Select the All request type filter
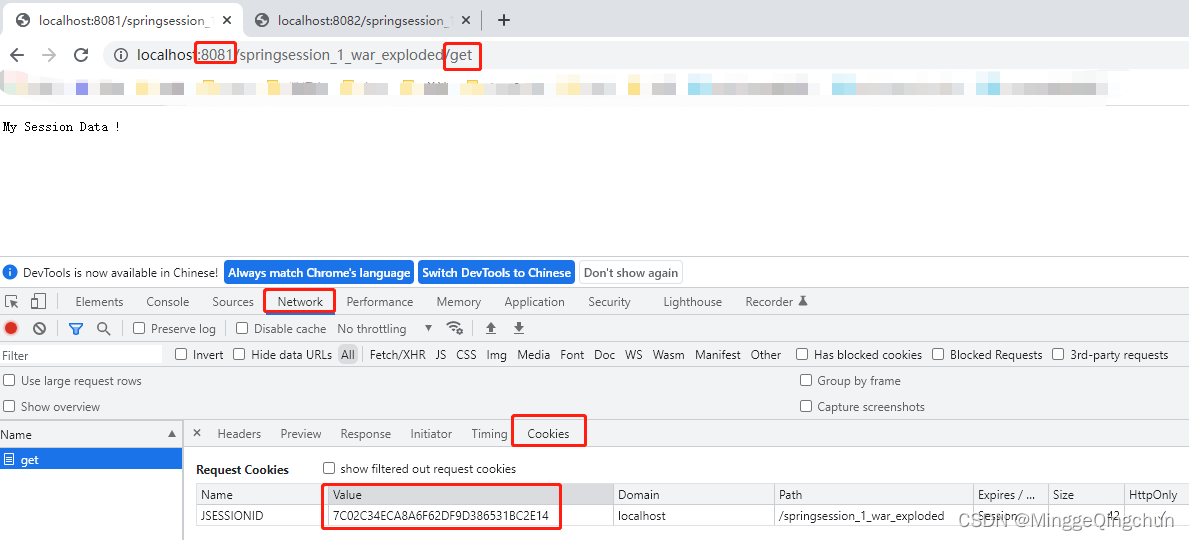The height and width of the screenshot is (540, 1189). tap(347, 354)
